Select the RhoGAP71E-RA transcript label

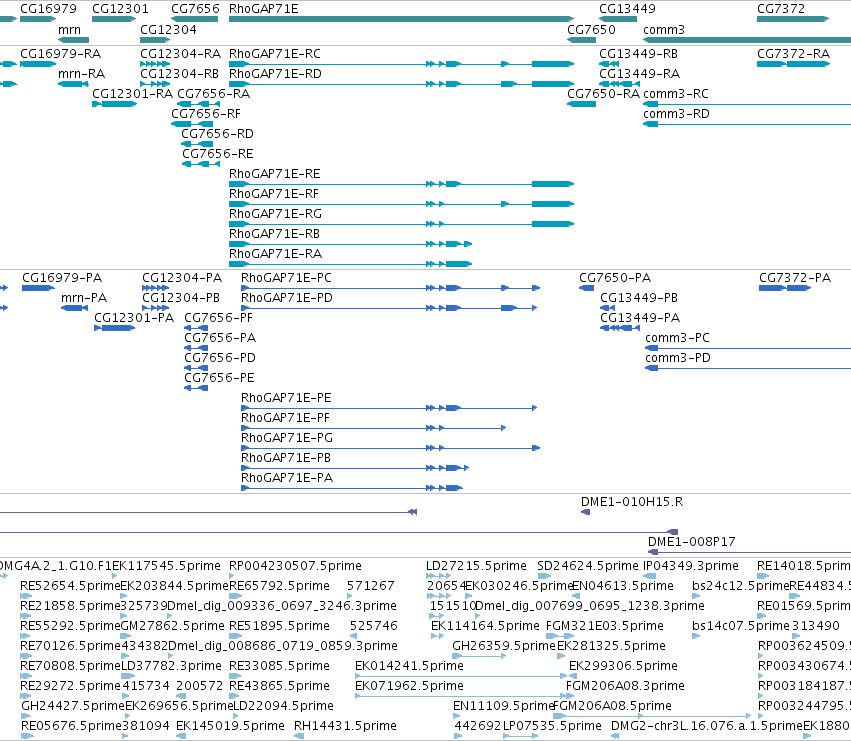pyautogui.click(x=275, y=254)
